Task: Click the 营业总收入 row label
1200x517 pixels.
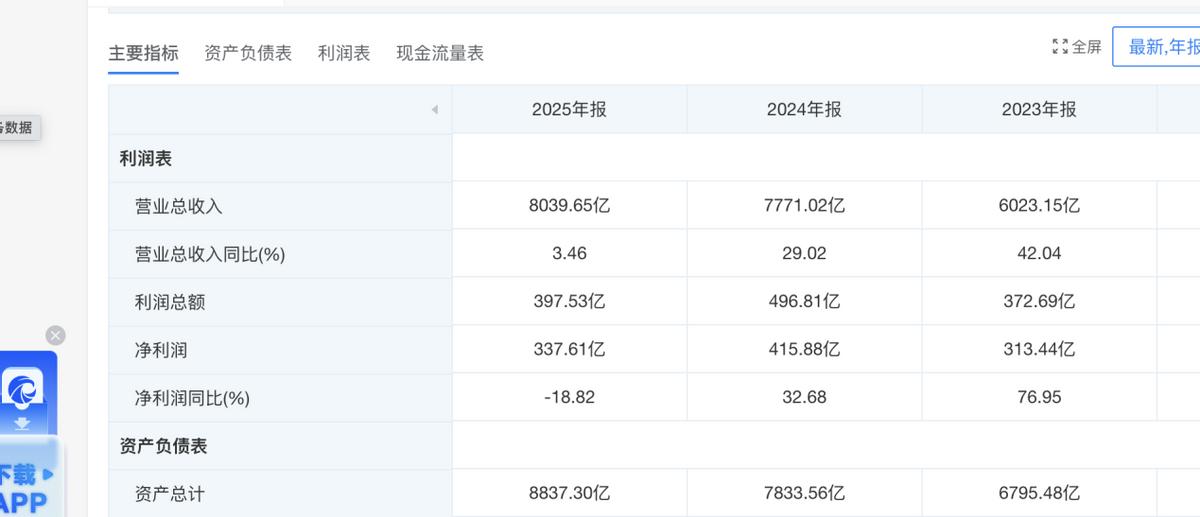Action: (179, 206)
